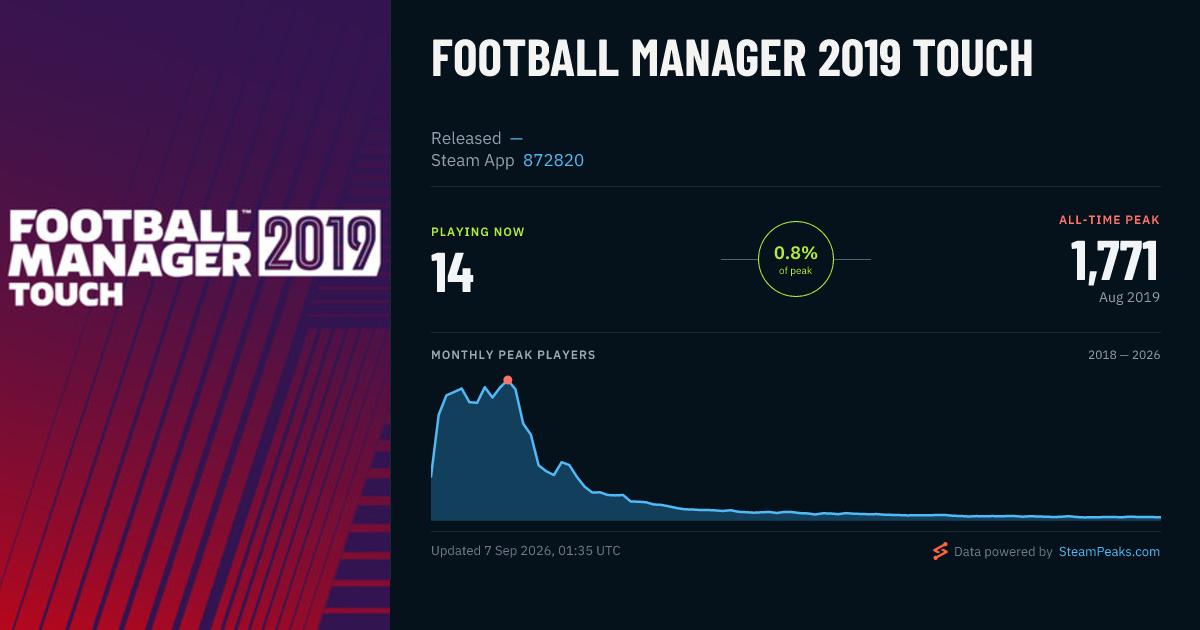This screenshot has height=630, width=1200.
Task: Click the Playing Now count 14
Action: coord(452,272)
